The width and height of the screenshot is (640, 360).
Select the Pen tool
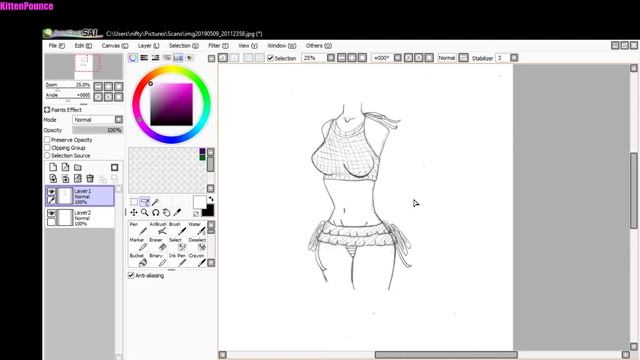tap(138, 228)
